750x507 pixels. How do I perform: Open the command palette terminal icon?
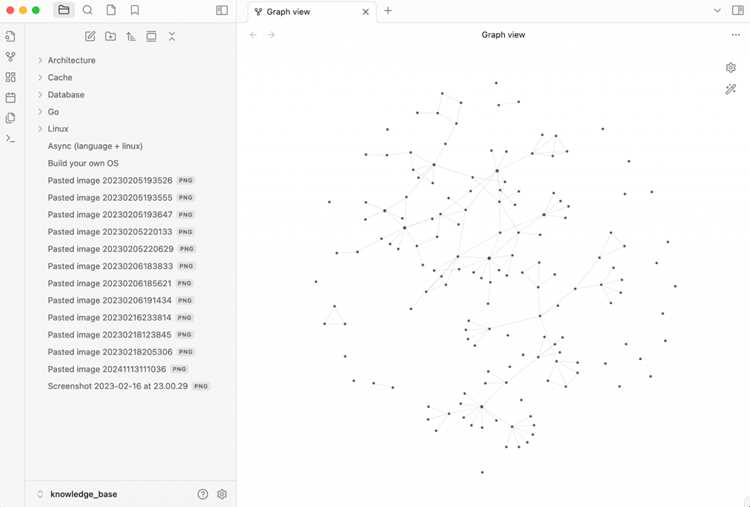pos(11,139)
